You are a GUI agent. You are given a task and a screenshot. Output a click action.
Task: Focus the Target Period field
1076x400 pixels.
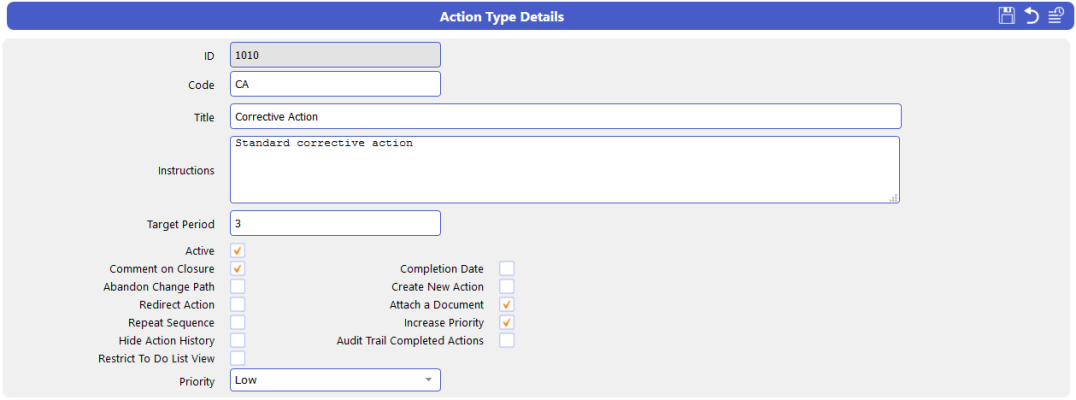336,223
